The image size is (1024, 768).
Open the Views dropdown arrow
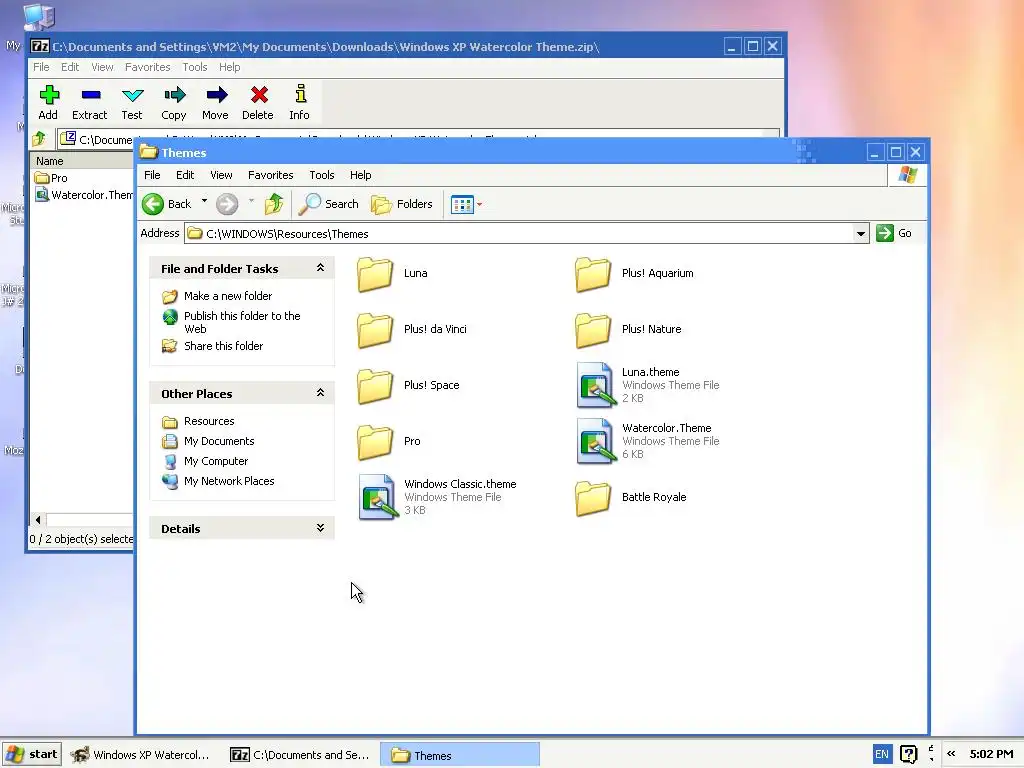tap(479, 204)
